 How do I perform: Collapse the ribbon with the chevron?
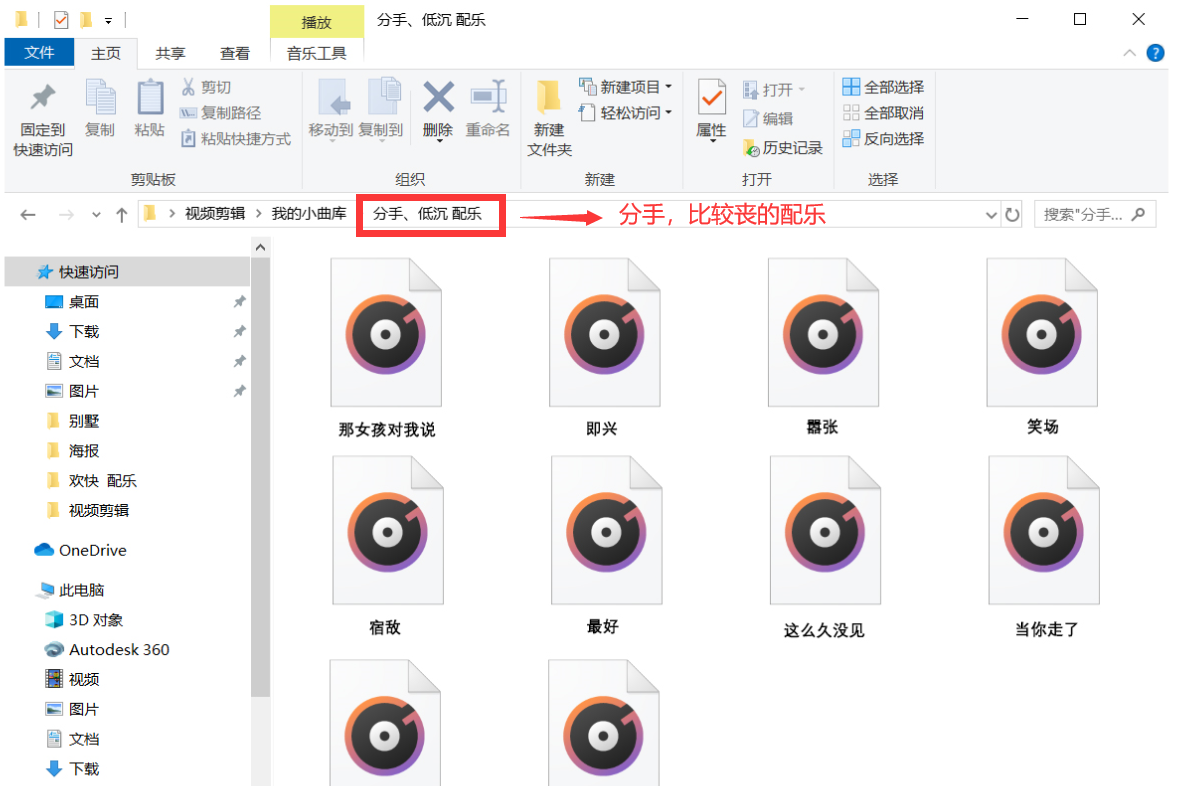pos(1129,53)
